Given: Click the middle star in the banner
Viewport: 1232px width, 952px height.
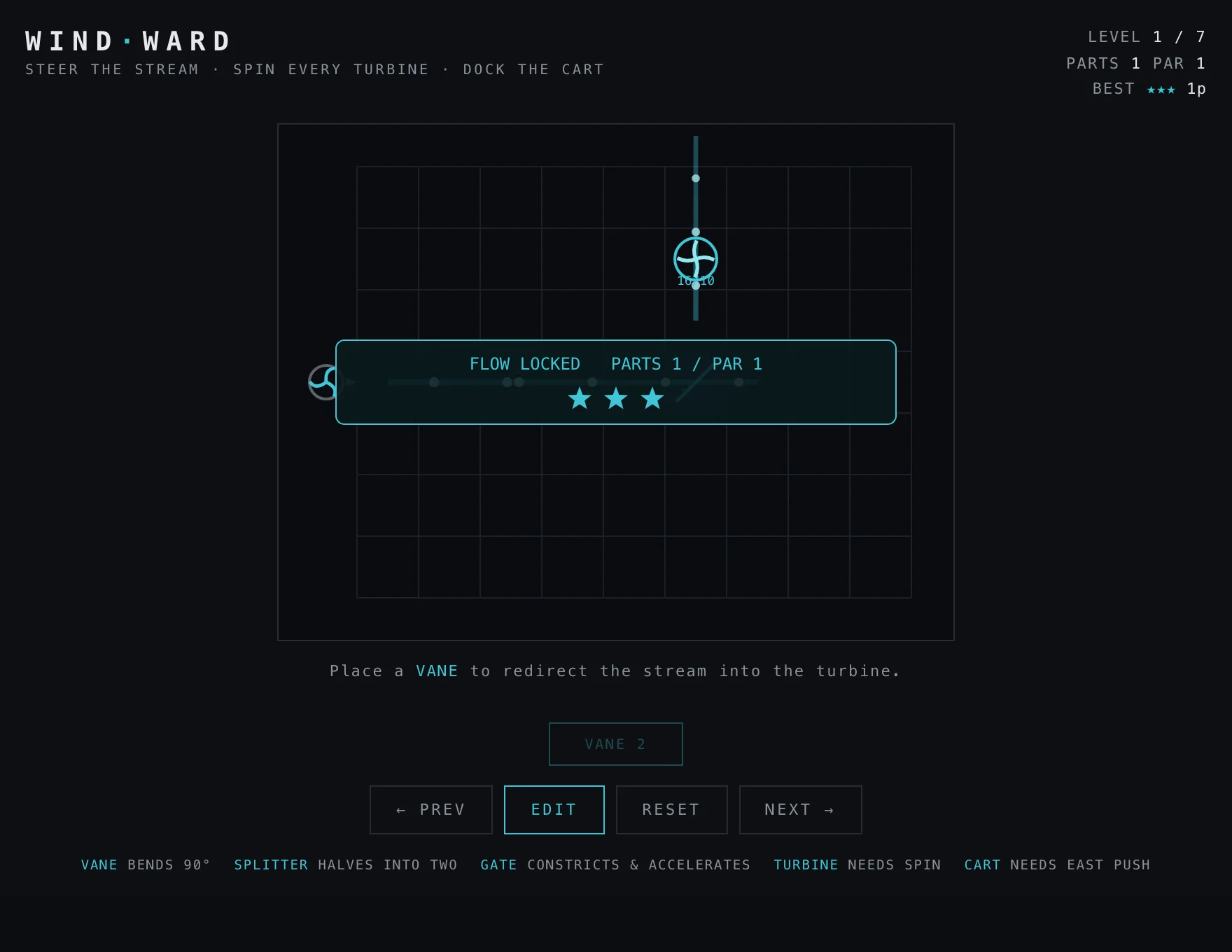Looking at the screenshot, I should pos(616,398).
